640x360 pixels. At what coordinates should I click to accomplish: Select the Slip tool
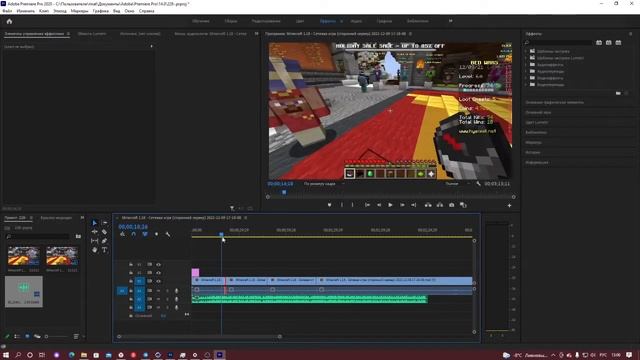[94, 241]
